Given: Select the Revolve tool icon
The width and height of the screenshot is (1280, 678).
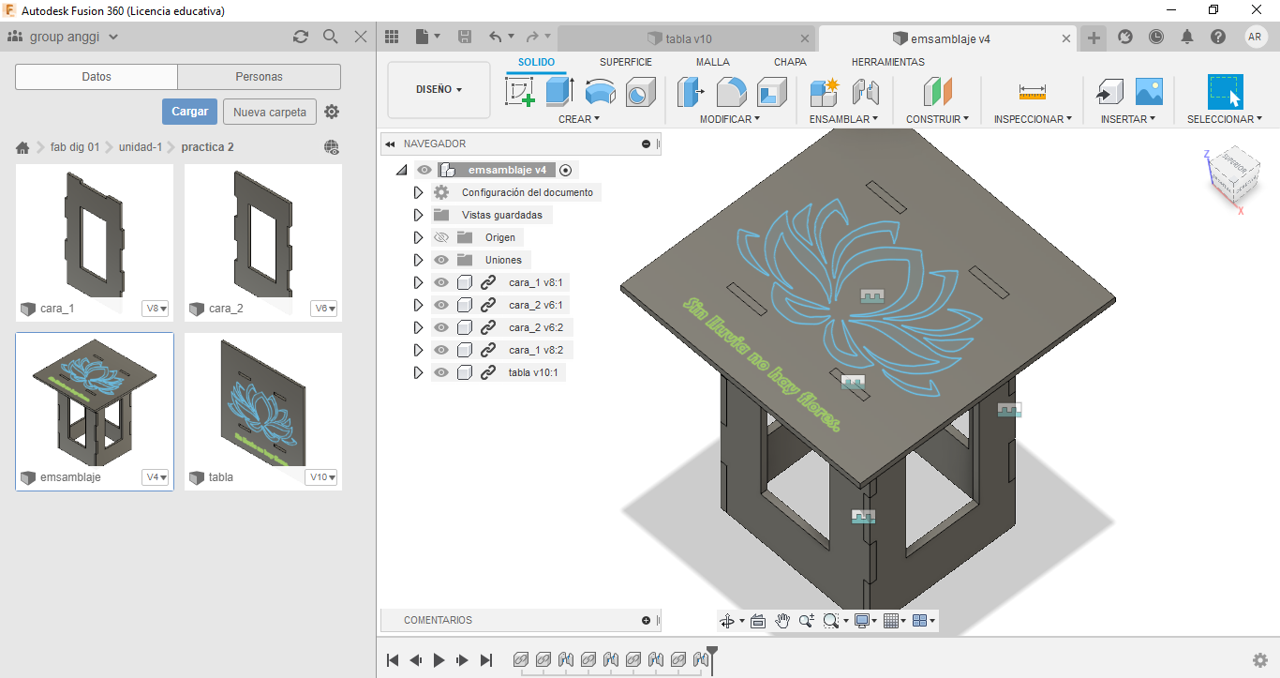Looking at the screenshot, I should point(600,93).
